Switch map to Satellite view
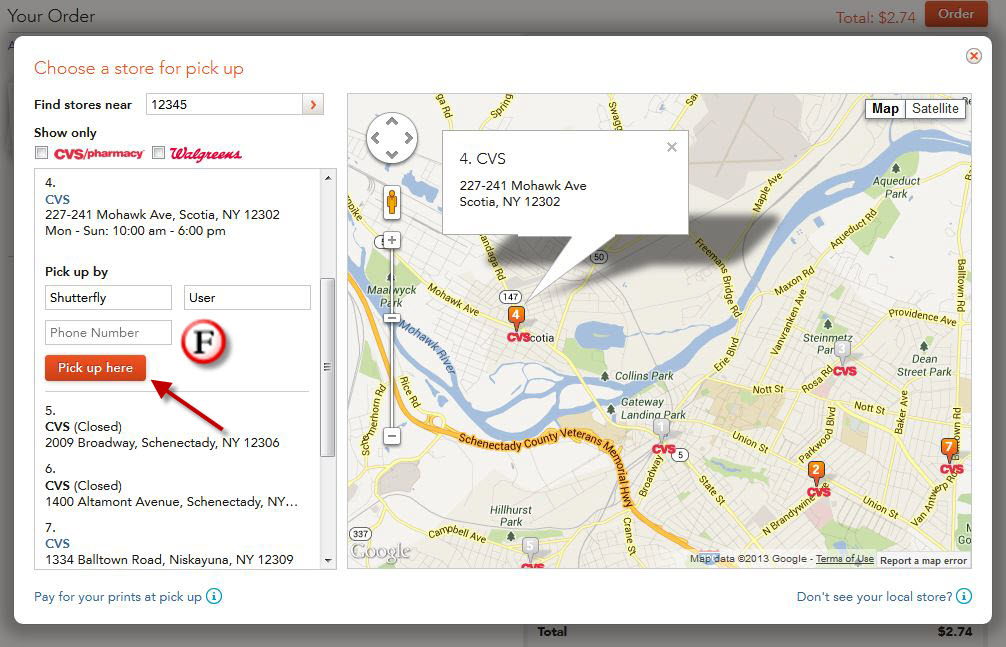Image resolution: width=1006 pixels, height=647 pixels. (935, 109)
